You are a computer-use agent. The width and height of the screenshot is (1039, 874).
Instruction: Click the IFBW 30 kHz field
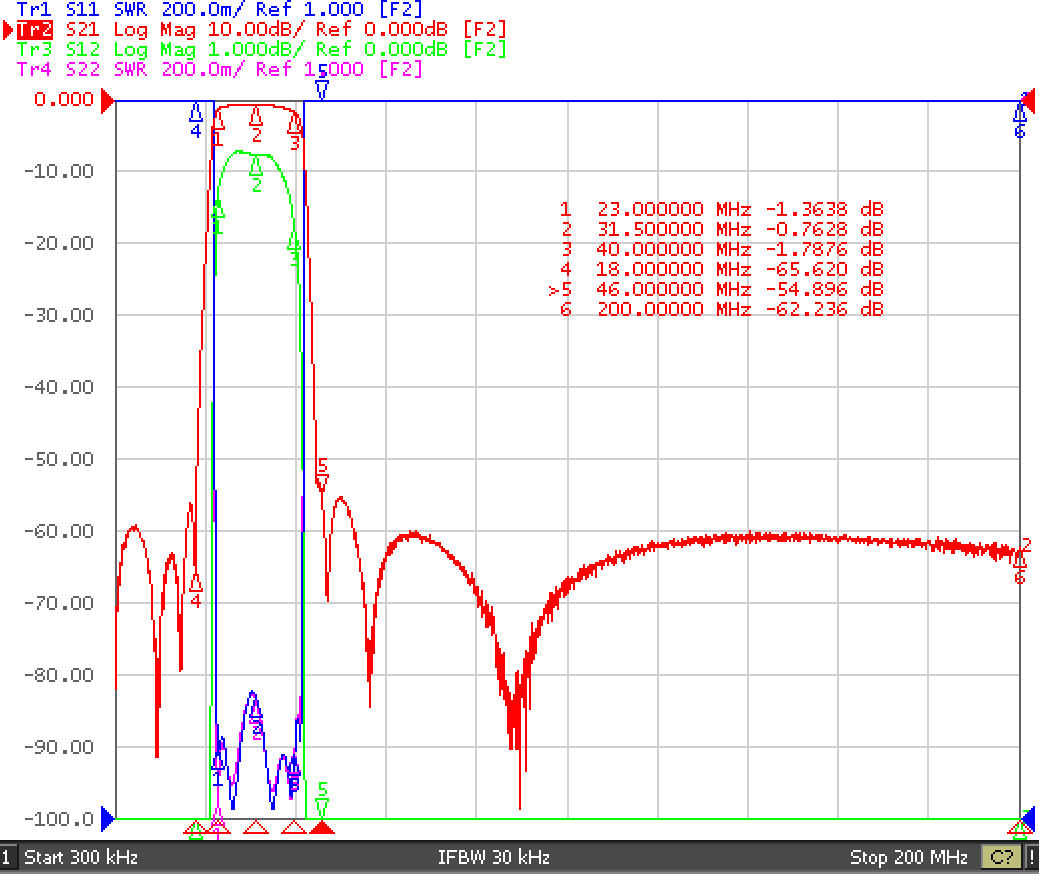point(494,857)
